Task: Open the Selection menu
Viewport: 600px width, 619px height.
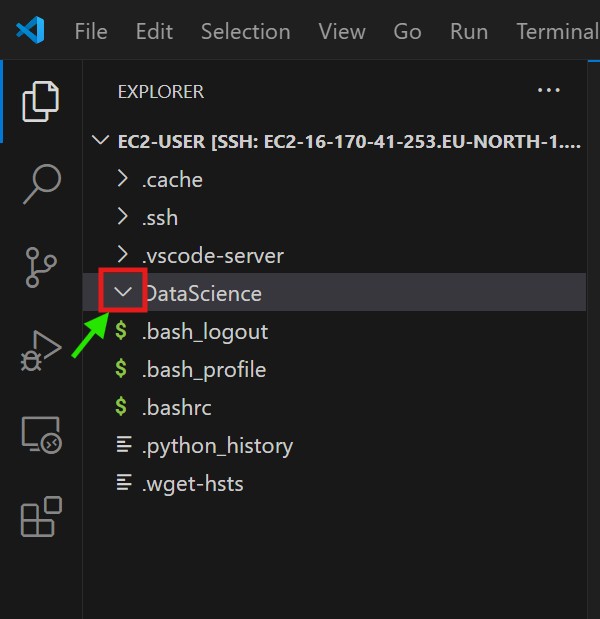Action: pyautogui.click(x=245, y=31)
